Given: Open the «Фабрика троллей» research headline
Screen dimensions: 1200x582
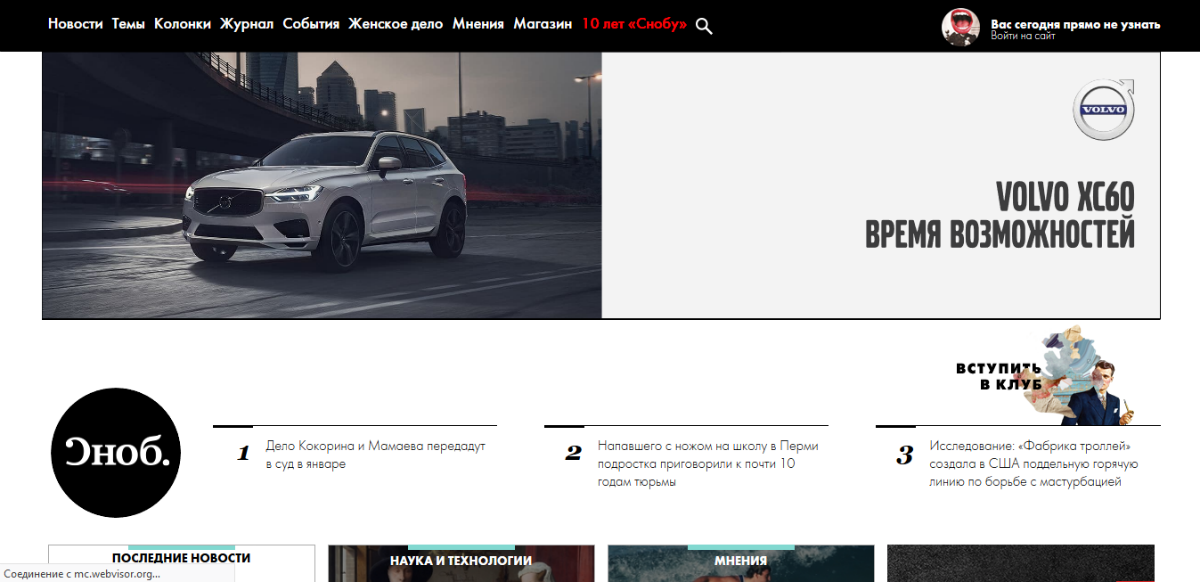Looking at the screenshot, I should (1035, 464).
